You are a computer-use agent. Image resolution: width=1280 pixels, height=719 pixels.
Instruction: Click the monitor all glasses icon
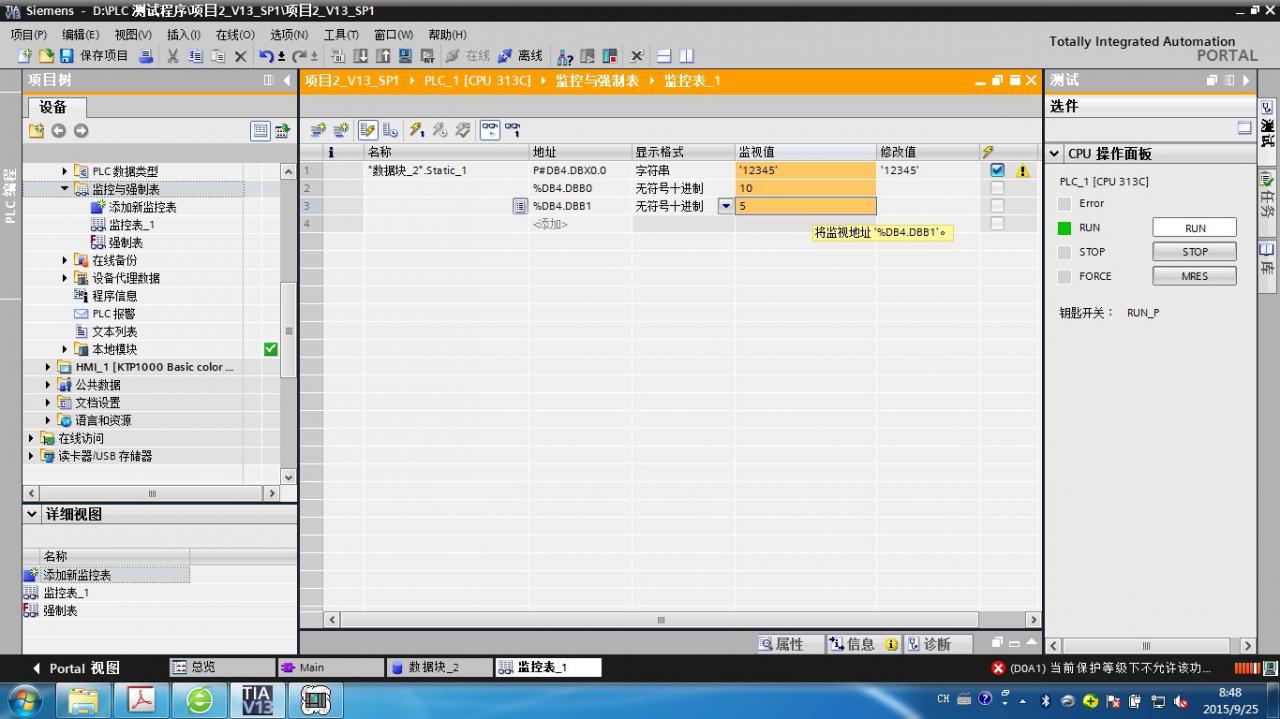[490, 130]
